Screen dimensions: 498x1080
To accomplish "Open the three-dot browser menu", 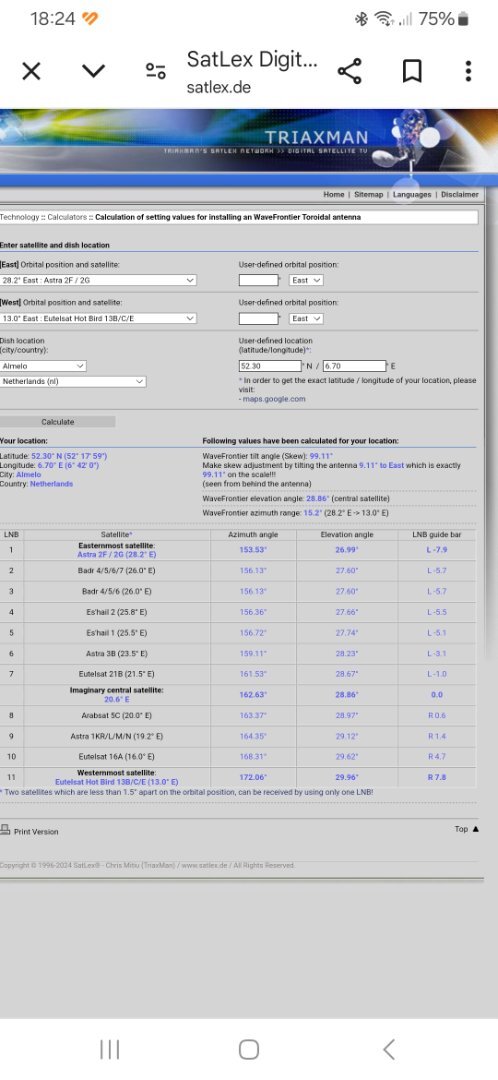I will click(x=468, y=71).
